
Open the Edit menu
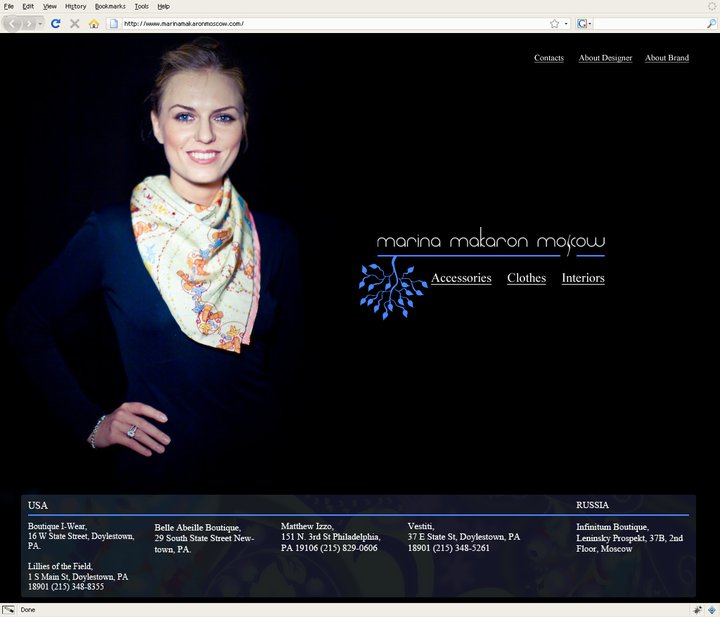(28, 6)
